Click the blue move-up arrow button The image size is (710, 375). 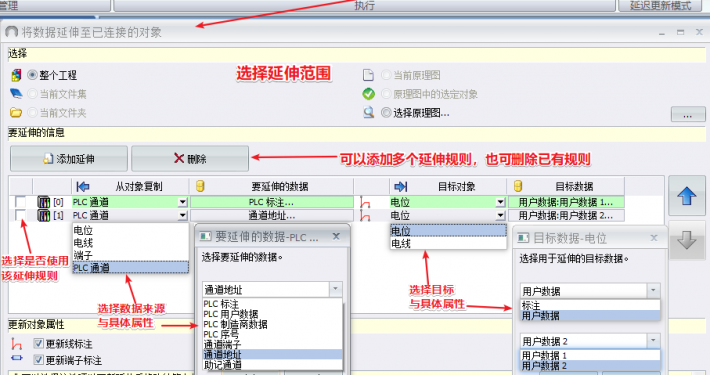(x=686, y=196)
